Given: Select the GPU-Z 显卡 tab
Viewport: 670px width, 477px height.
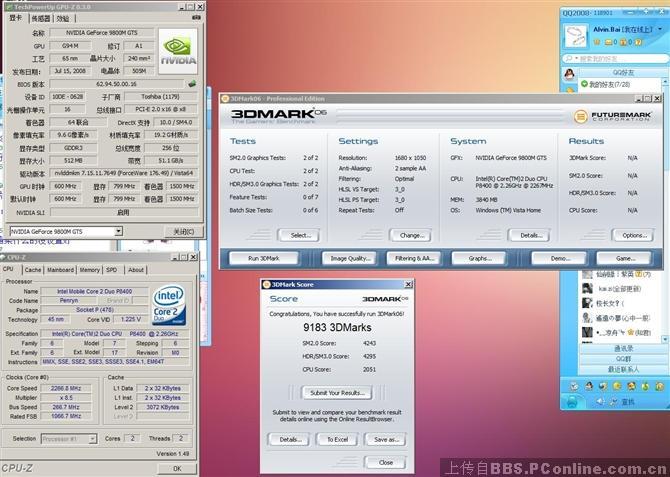Looking at the screenshot, I should point(16,18).
